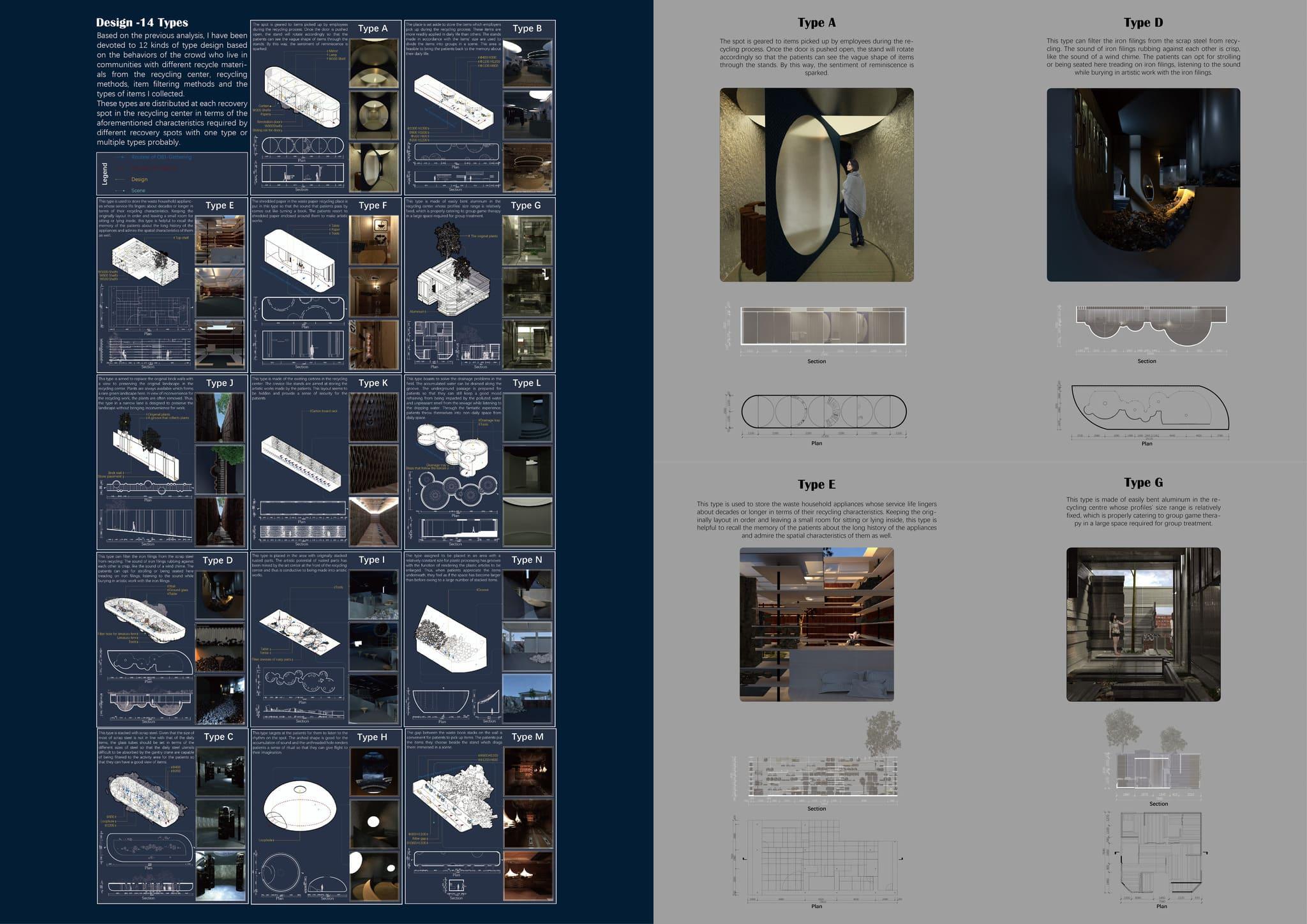Select the Type F label in the grid
The image size is (1307, 924).
click(x=373, y=205)
